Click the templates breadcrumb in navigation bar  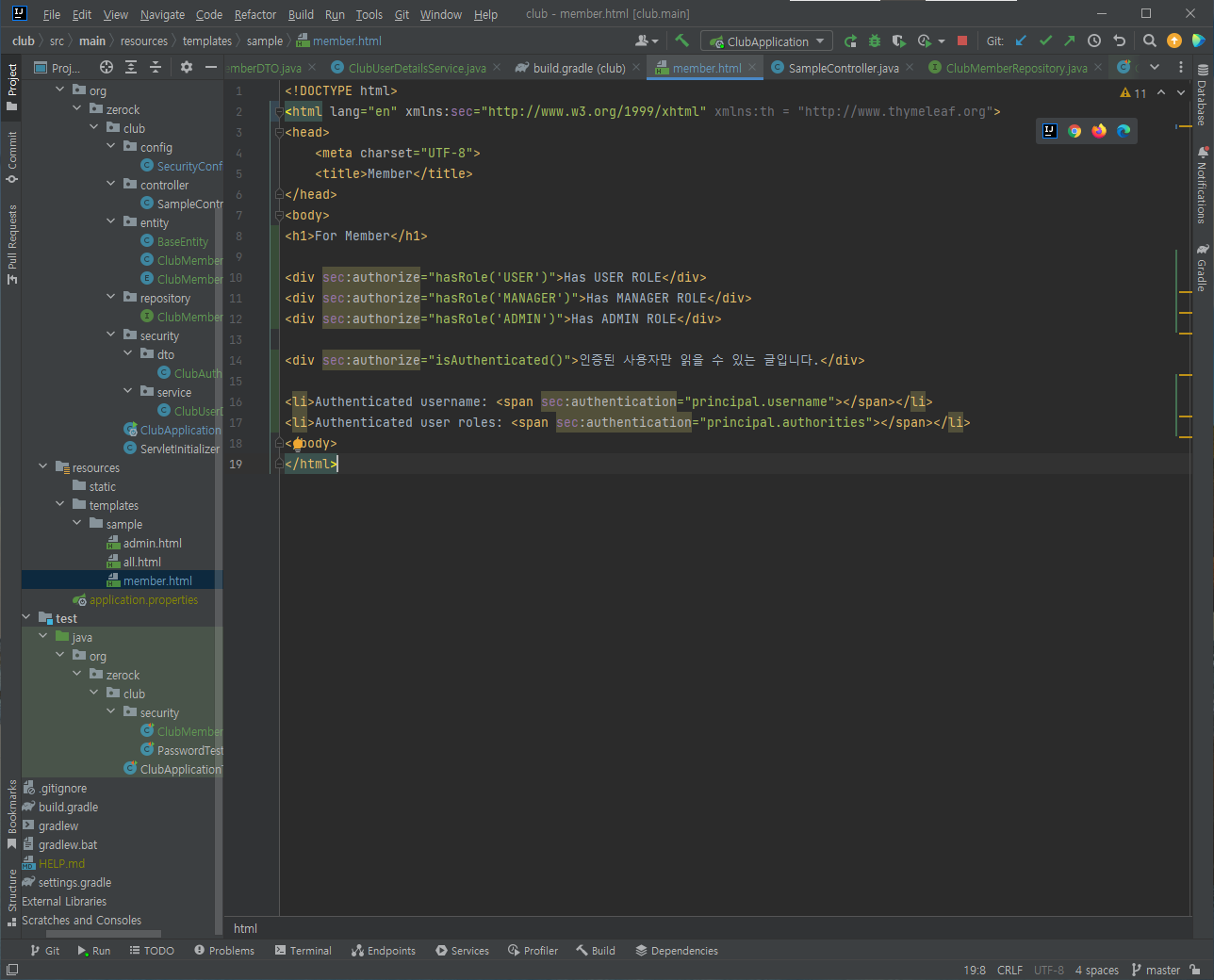[x=207, y=41]
